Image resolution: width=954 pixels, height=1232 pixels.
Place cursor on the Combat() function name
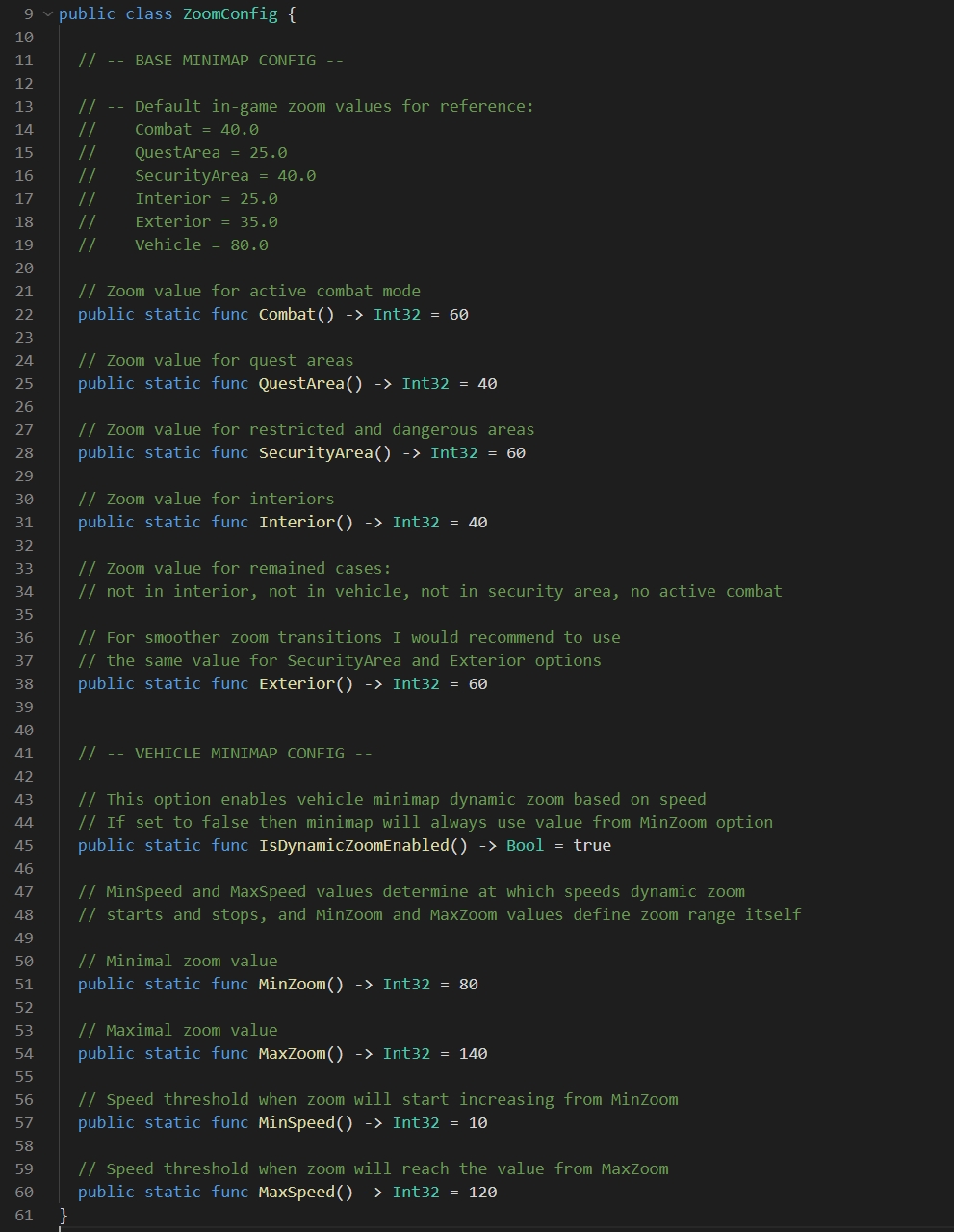pyautogui.click(x=286, y=315)
